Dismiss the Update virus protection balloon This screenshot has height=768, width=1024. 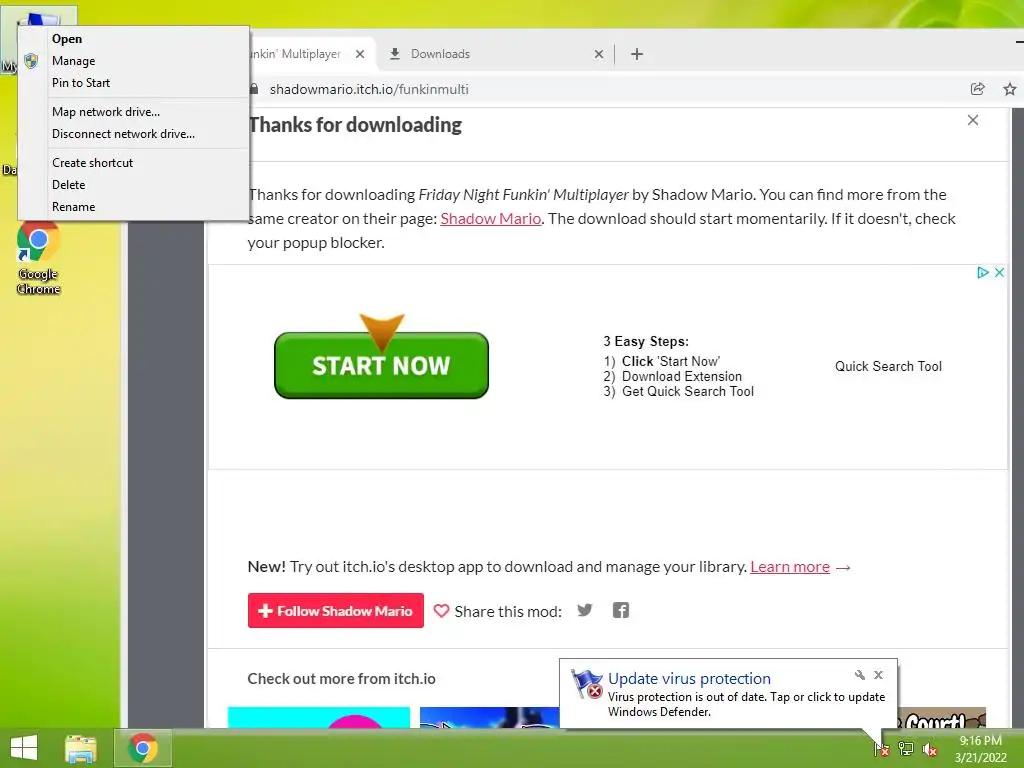point(878,675)
